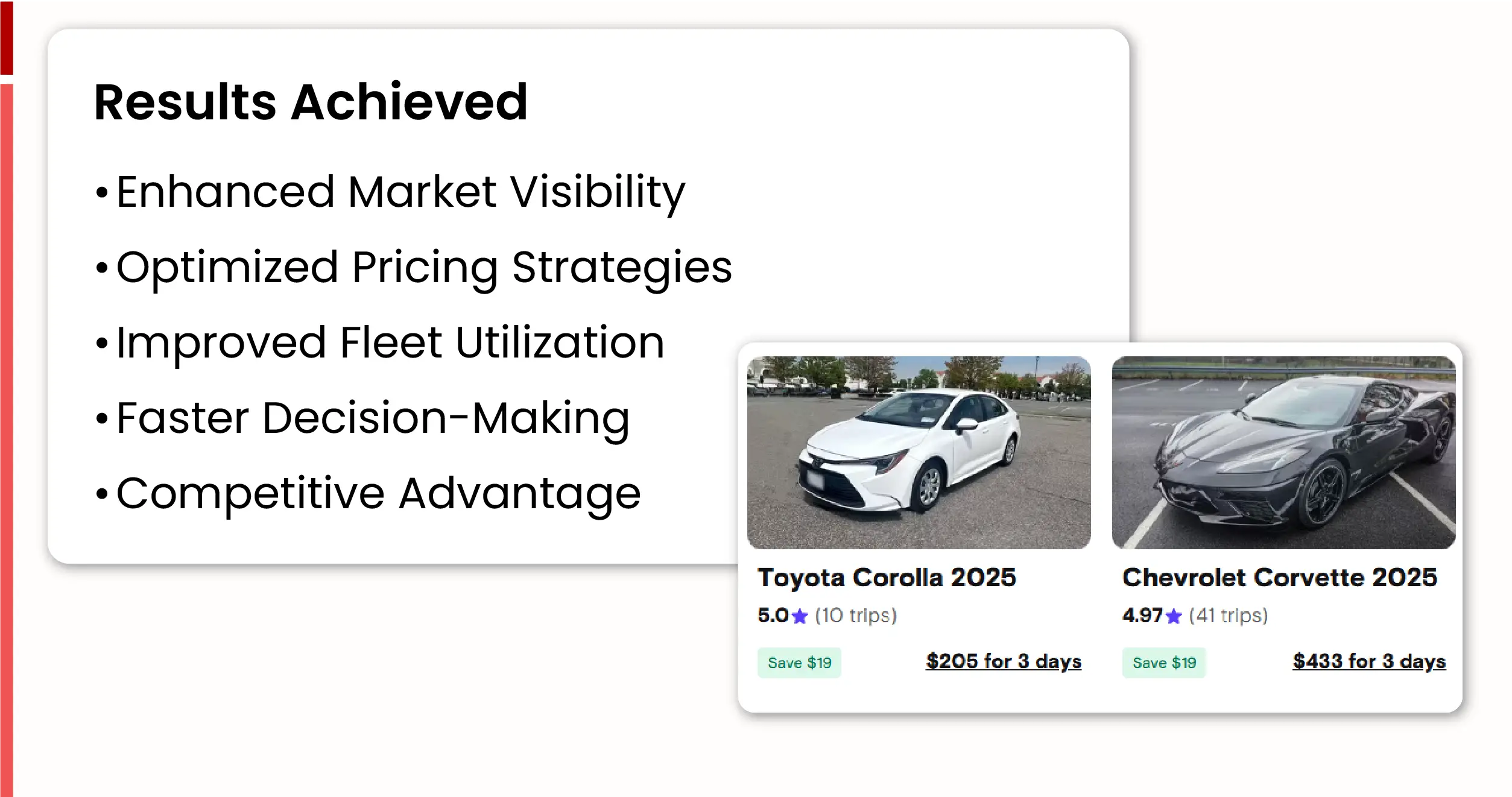Open the Toyota Corolla 2025 listing title
This screenshot has width=1512, height=797.
887,578
